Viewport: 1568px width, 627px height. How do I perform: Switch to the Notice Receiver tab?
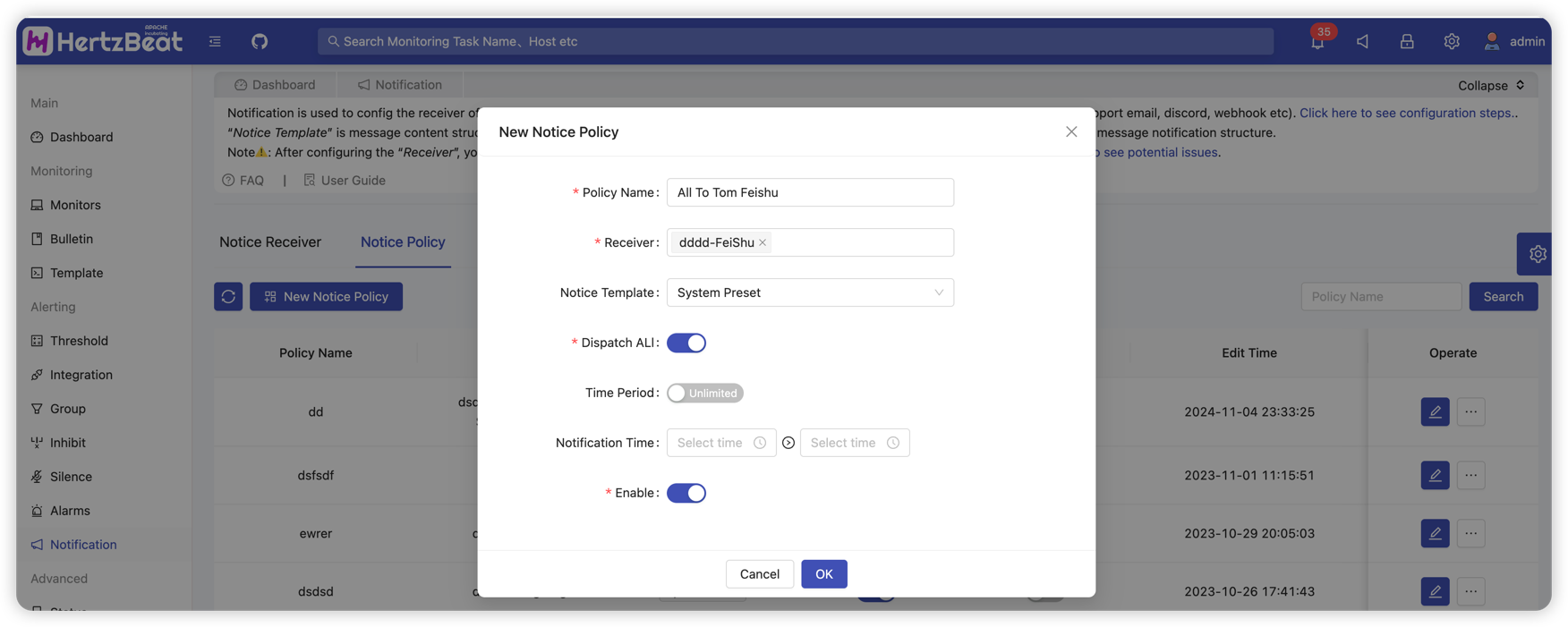point(270,242)
